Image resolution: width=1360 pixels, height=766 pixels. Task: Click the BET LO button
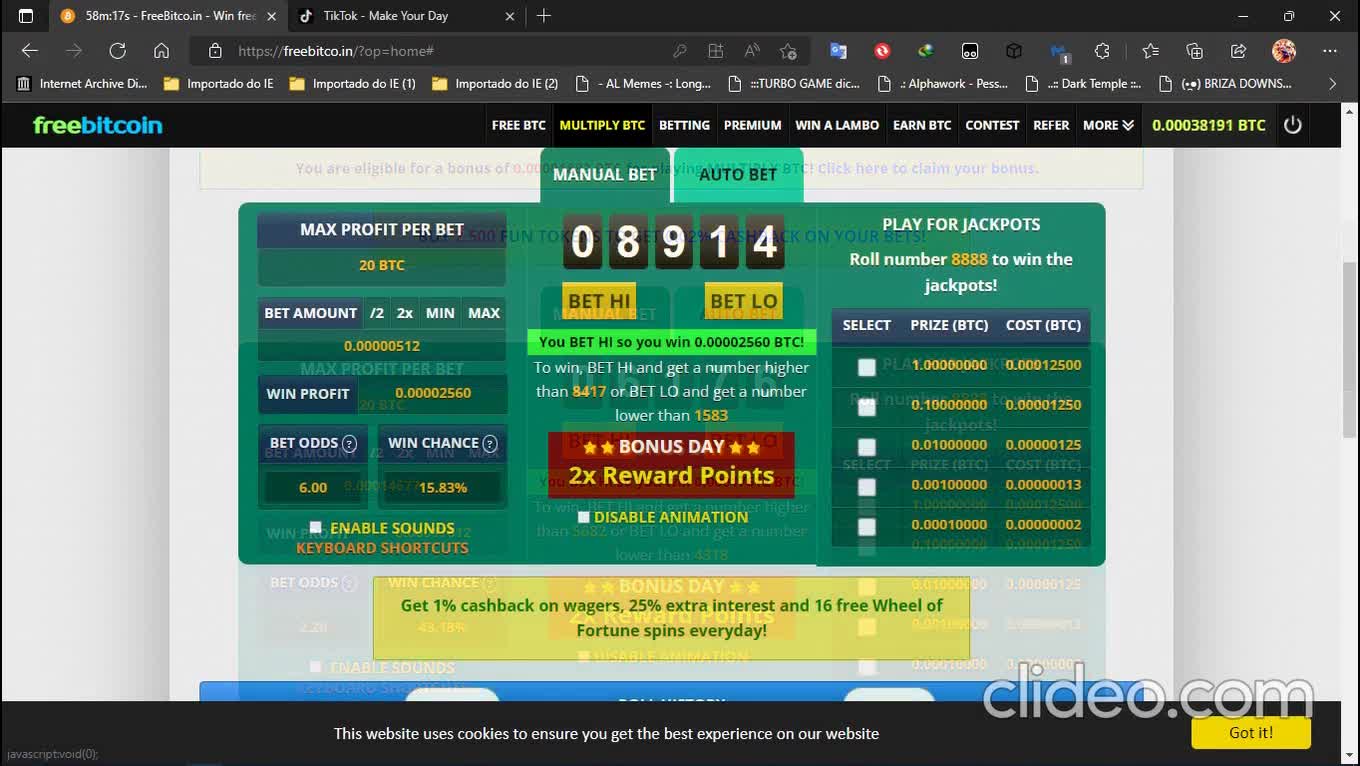click(x=743, y=301)
